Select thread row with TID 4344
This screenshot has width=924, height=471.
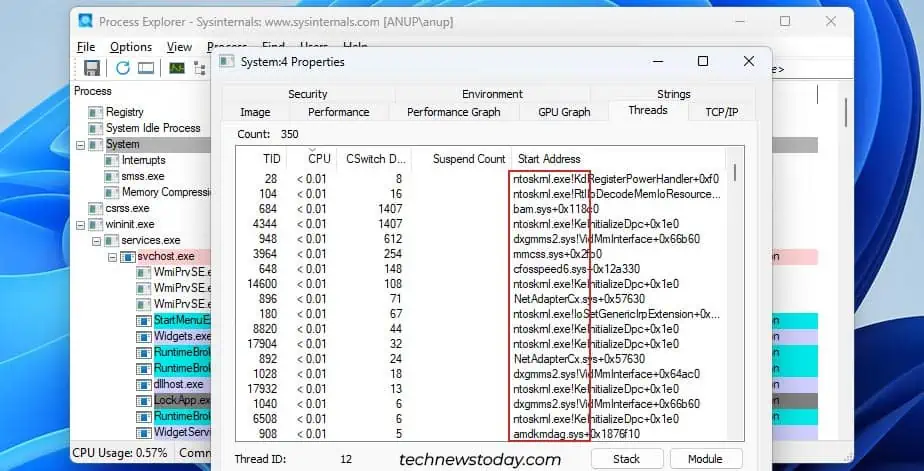pos(481,224)
